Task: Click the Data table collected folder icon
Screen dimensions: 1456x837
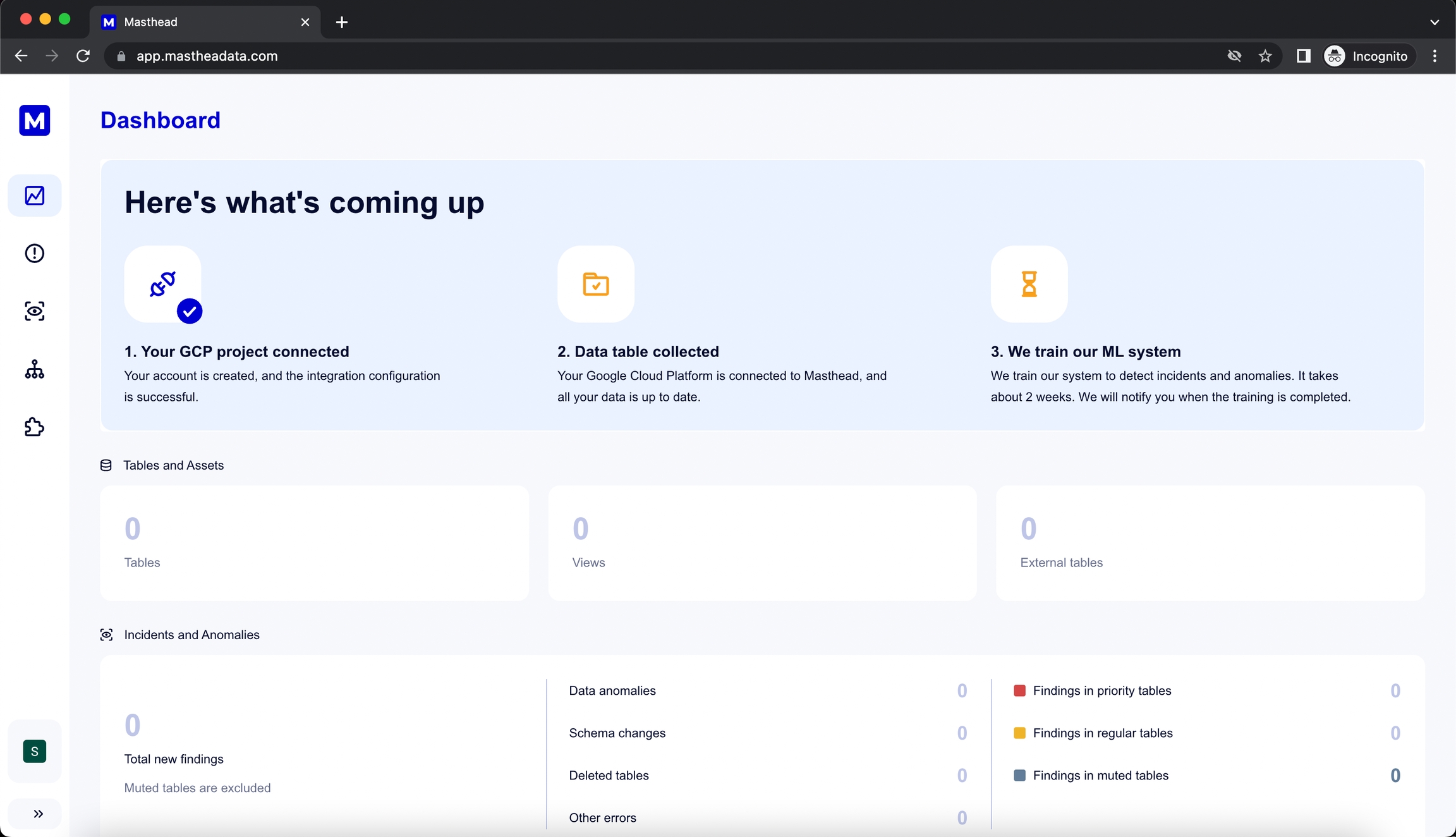Action: click(x=595, y=284)
